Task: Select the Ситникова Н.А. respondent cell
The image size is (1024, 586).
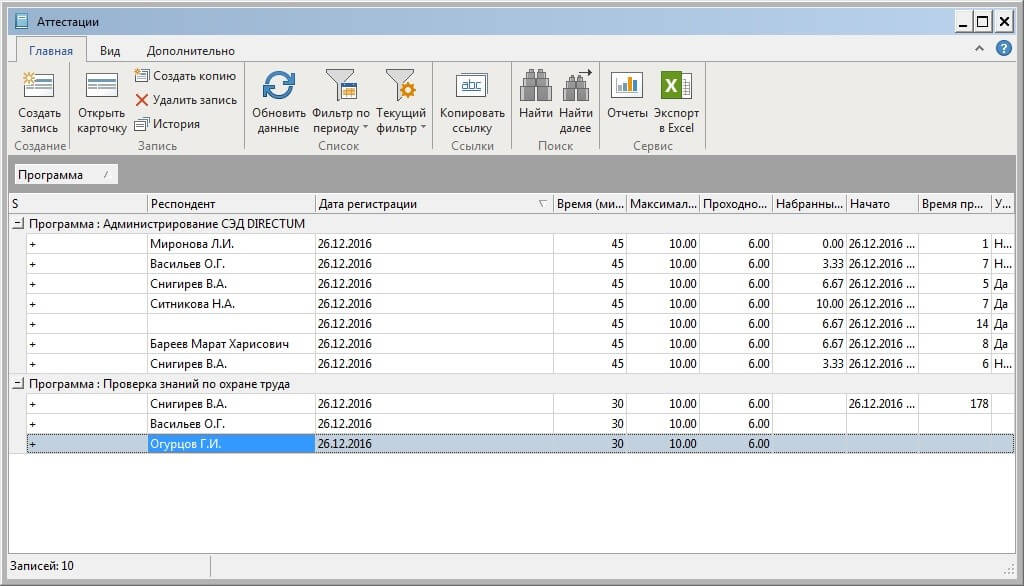Action: coord(231,304)
